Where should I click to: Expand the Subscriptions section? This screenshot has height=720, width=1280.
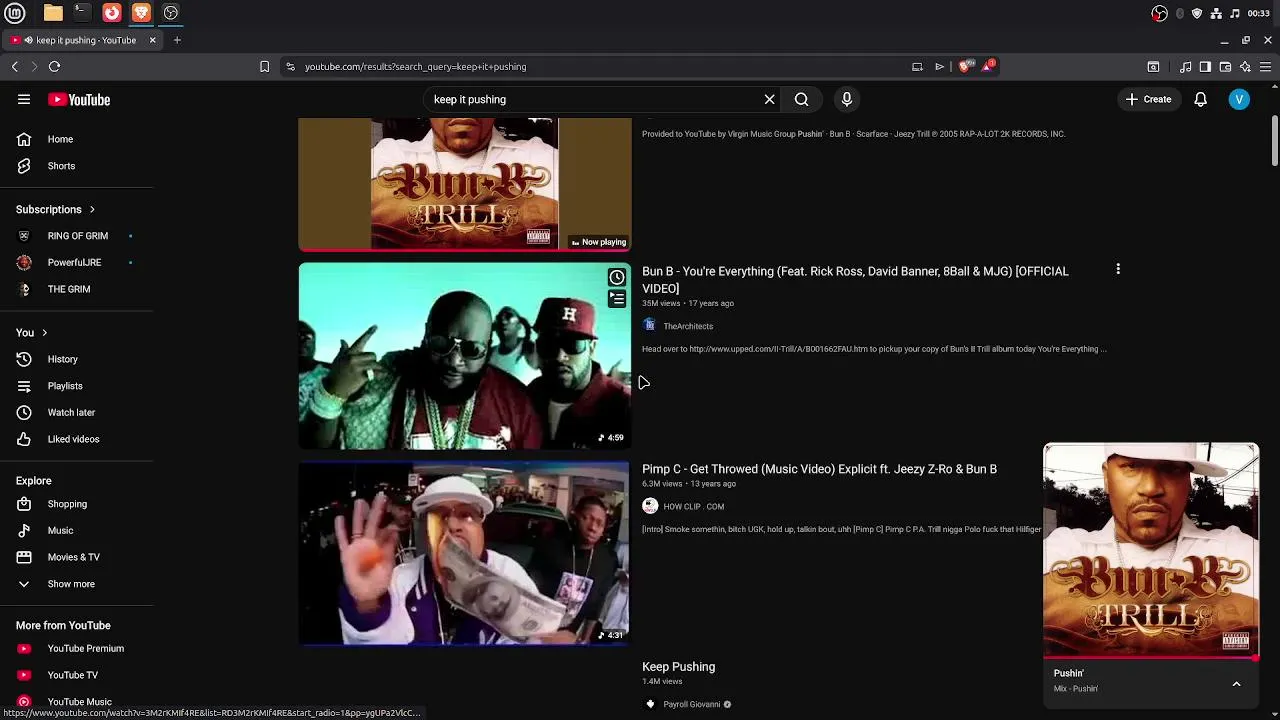point(56,209)
